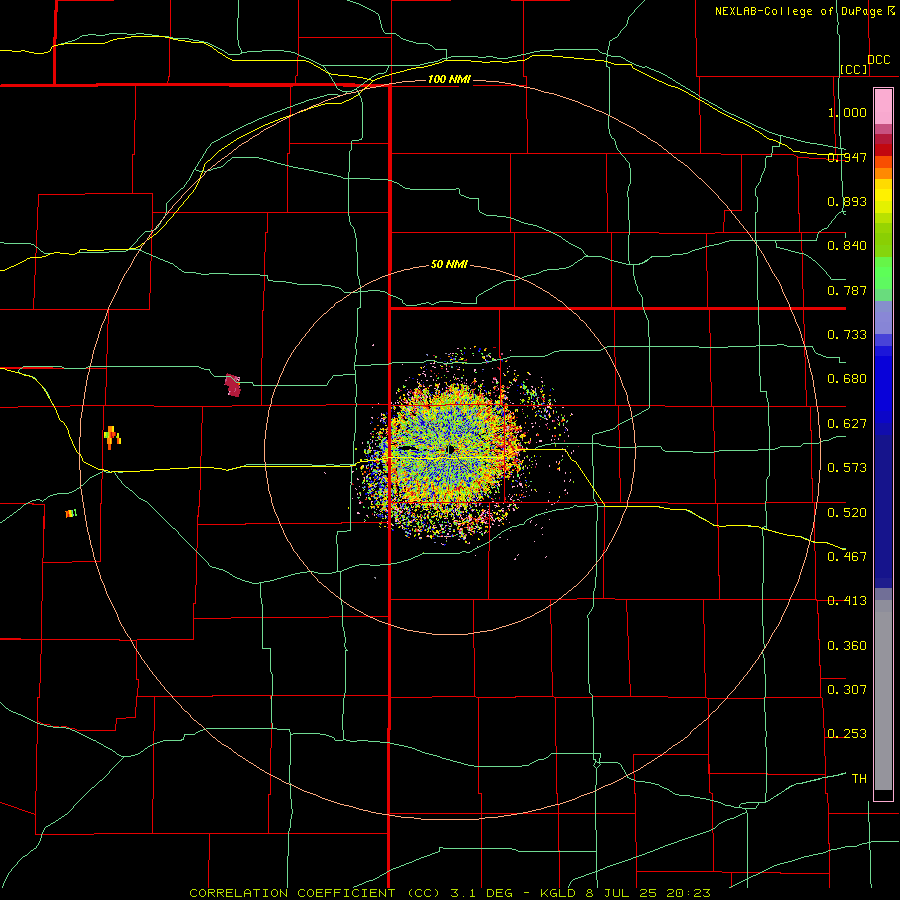Click the orange-yellow radar echo west of radar
Viewport: 900px width, 900px height.
point(112,437)
